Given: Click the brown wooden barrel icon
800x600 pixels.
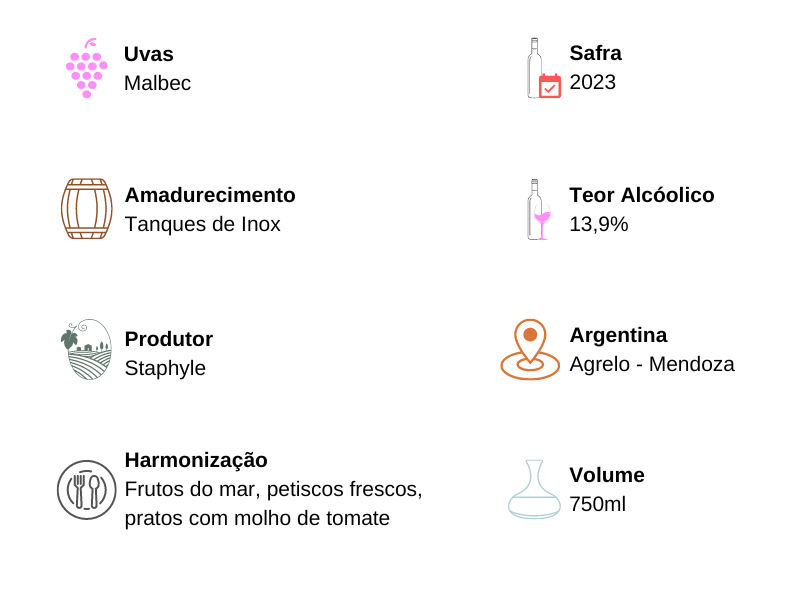Looking at the screenshot, I should (x=87, y=209).
